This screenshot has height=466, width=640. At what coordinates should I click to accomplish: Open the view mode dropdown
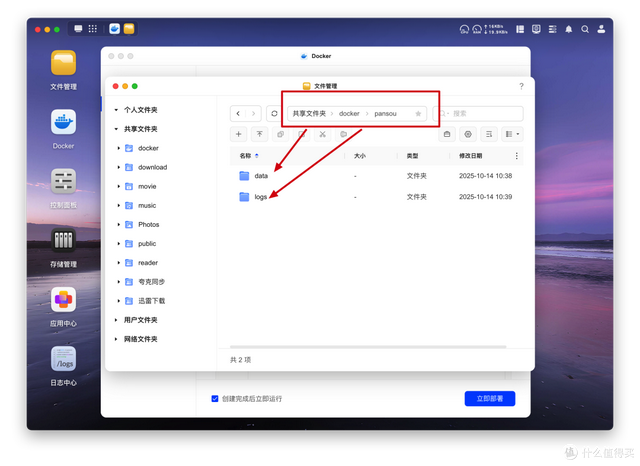[x=512, y=134]
